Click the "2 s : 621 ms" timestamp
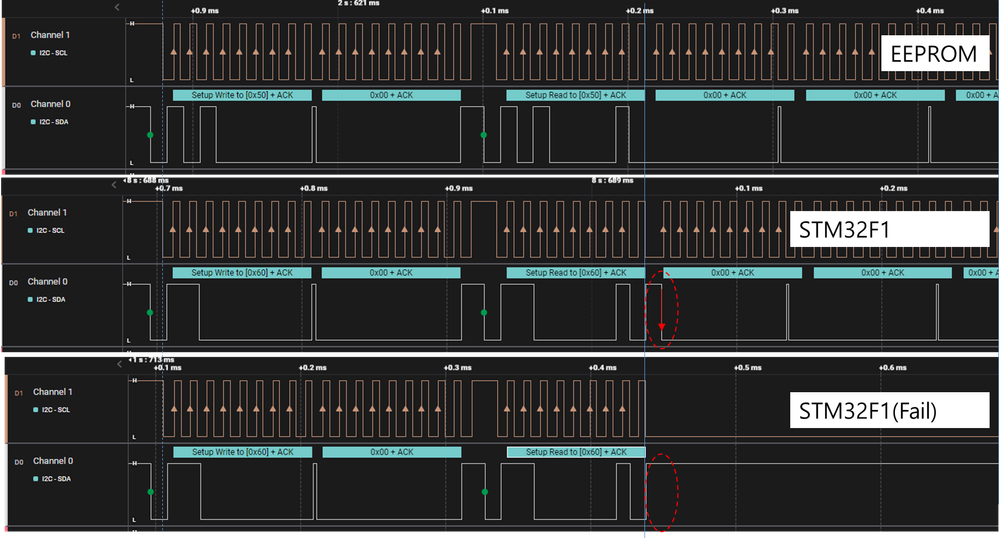 click(359, 3)
